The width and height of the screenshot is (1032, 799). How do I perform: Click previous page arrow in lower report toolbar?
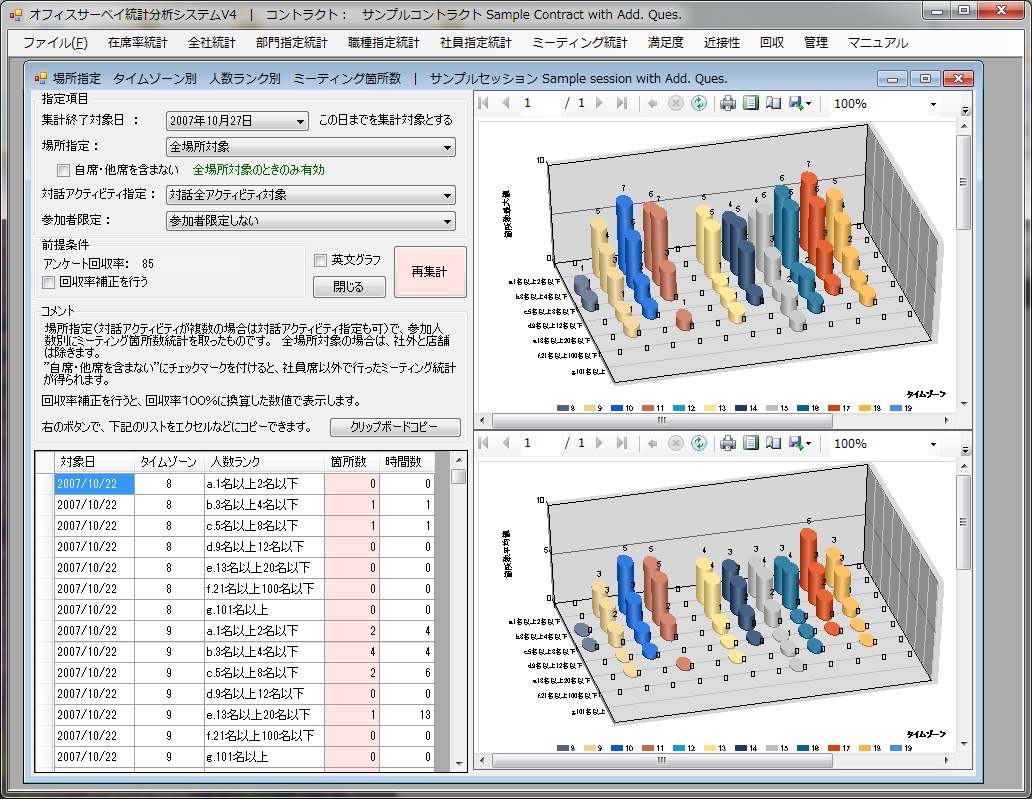click(505, 443)
